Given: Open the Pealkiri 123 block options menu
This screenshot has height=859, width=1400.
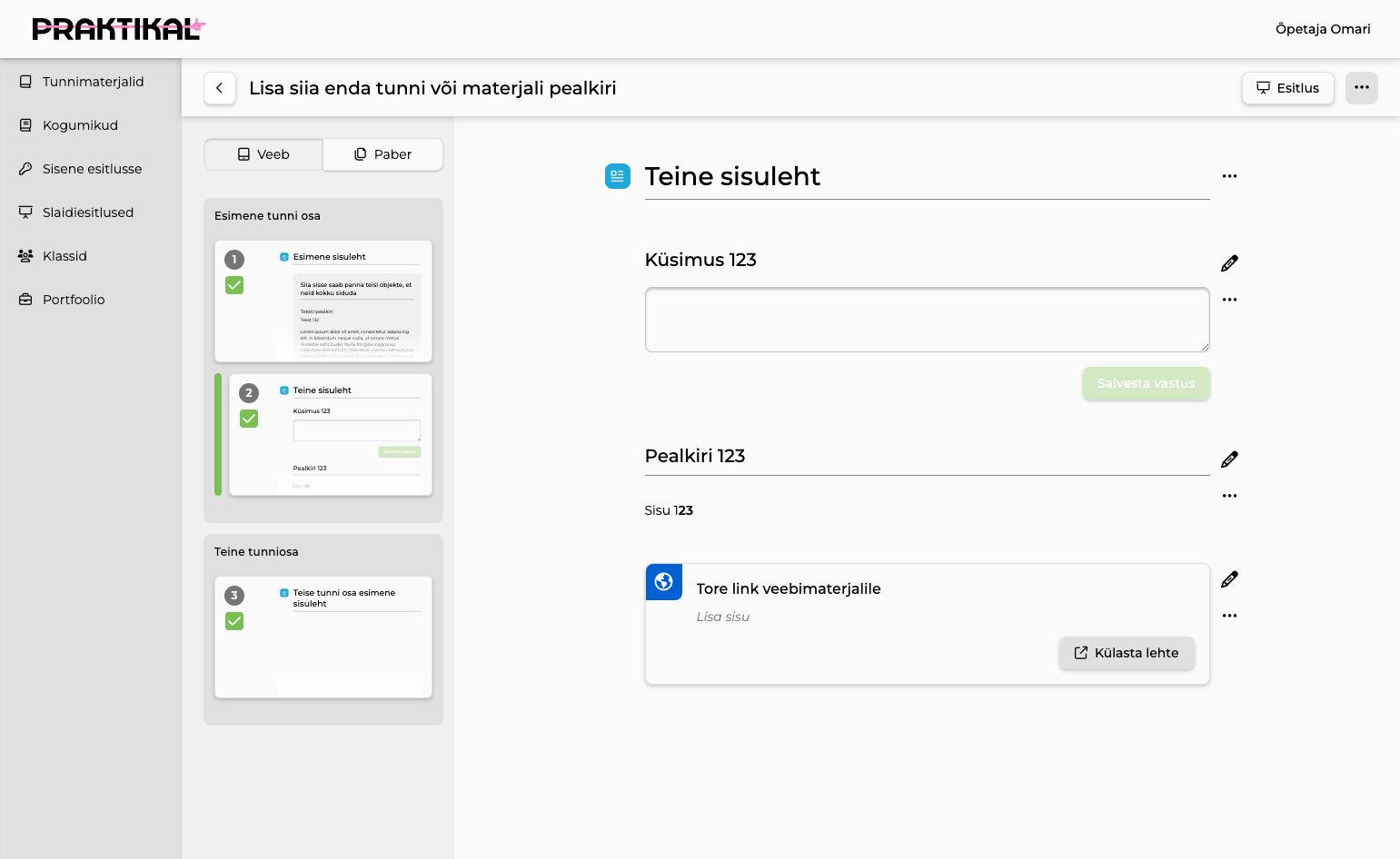Looking at the screenshot, I should pyautogui.click(x=1230, y=496).
